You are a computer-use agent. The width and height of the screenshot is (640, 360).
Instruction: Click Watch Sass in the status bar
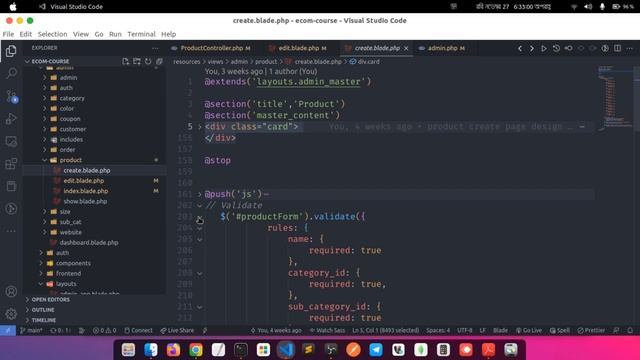coord(327,330)
